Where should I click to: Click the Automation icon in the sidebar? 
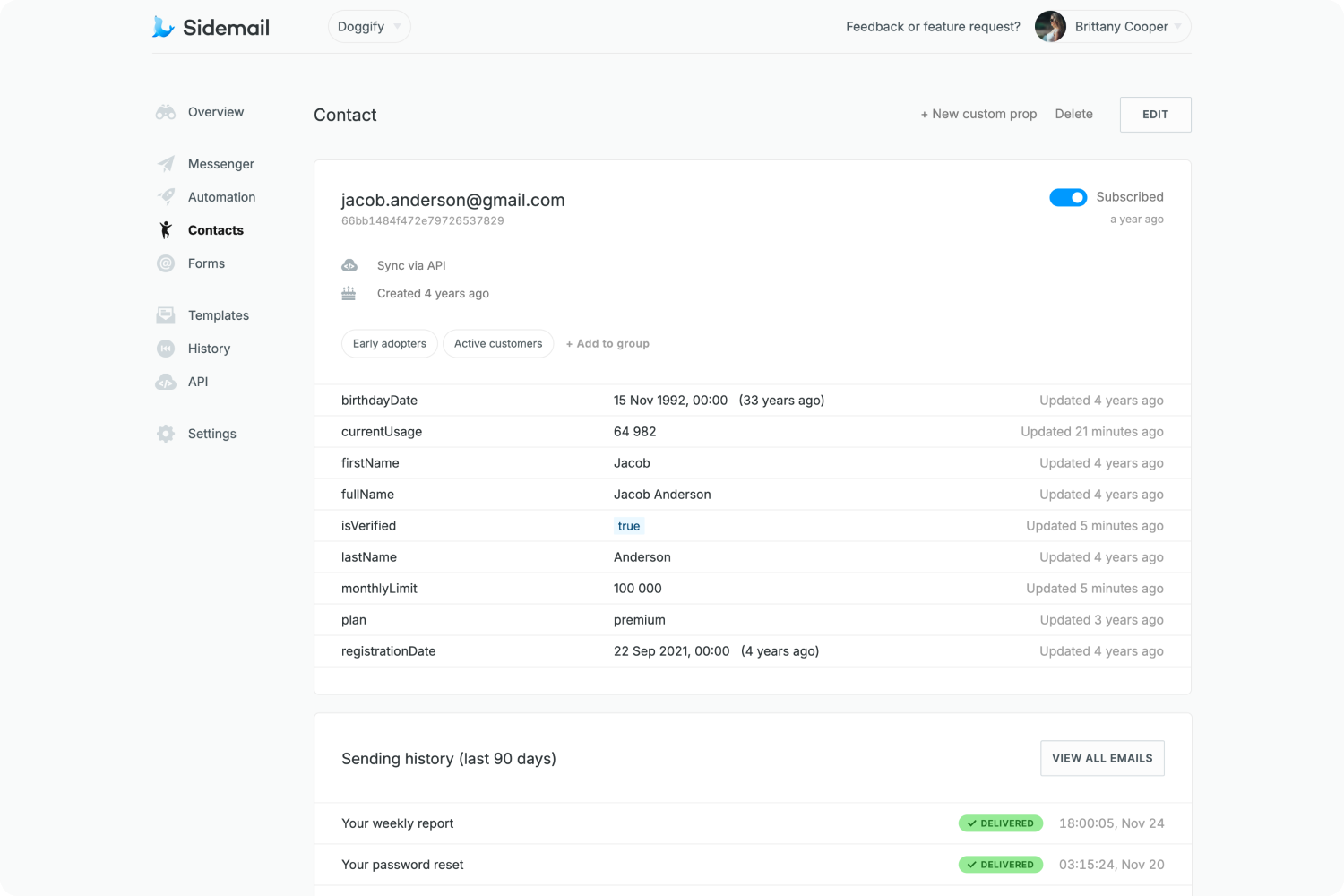166,196
